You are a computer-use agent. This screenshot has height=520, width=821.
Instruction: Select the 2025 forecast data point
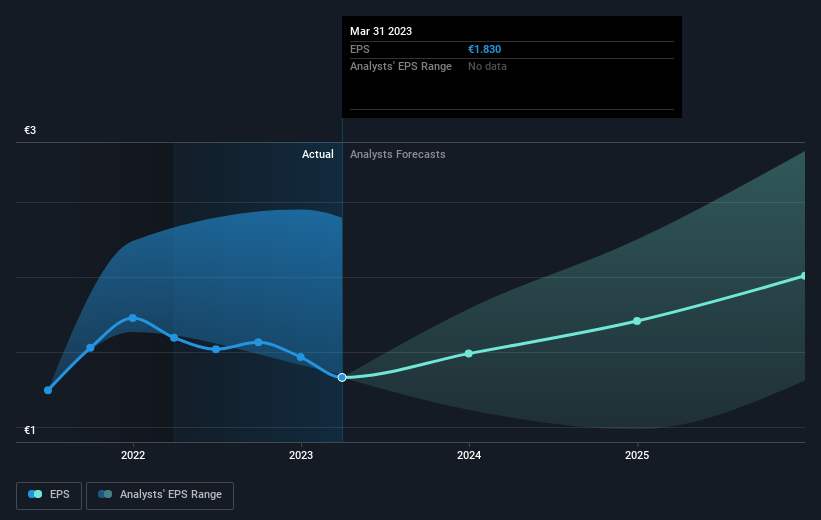pyautogui.click(x=637, y=321)
